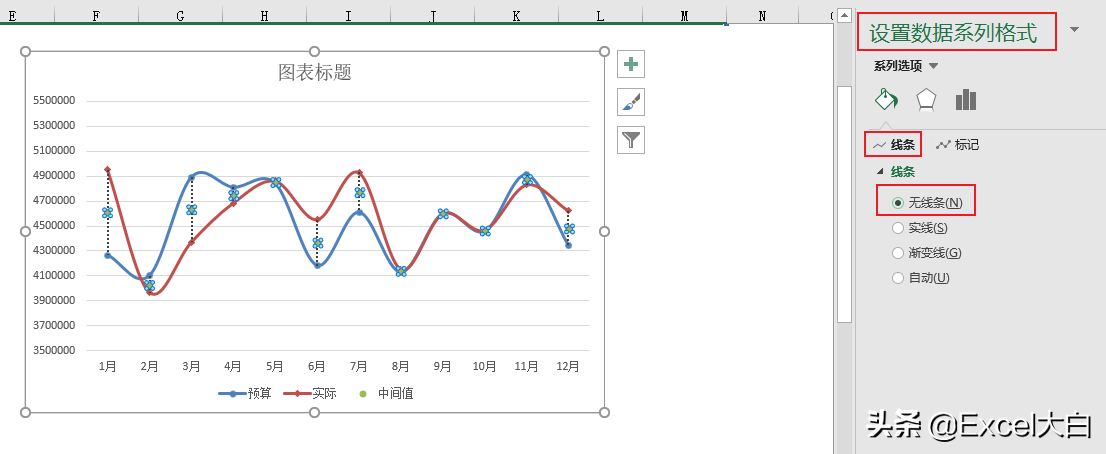
Task: Select column H header
Action: [x=265, y=16]
